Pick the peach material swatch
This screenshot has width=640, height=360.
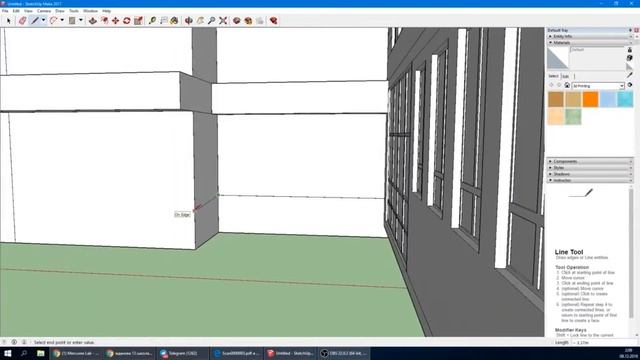pos(556,117)
